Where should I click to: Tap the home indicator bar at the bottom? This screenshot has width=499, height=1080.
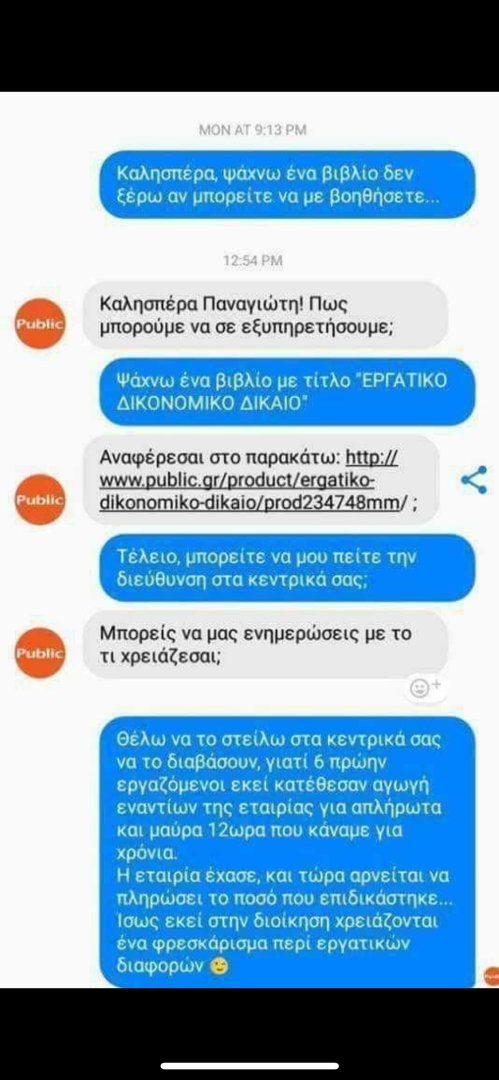tap(250, 1066)
